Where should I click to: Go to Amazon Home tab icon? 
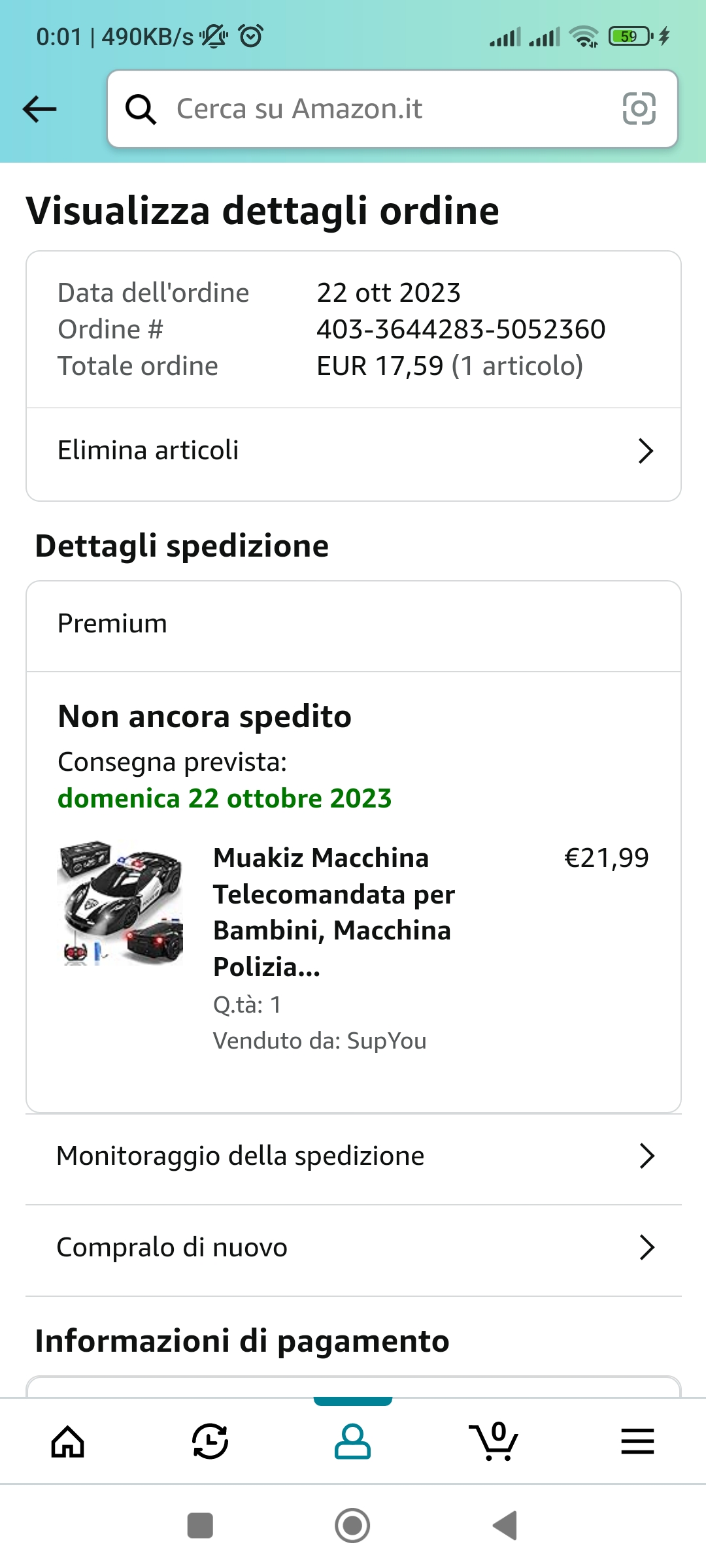(x=68, y=1441)
